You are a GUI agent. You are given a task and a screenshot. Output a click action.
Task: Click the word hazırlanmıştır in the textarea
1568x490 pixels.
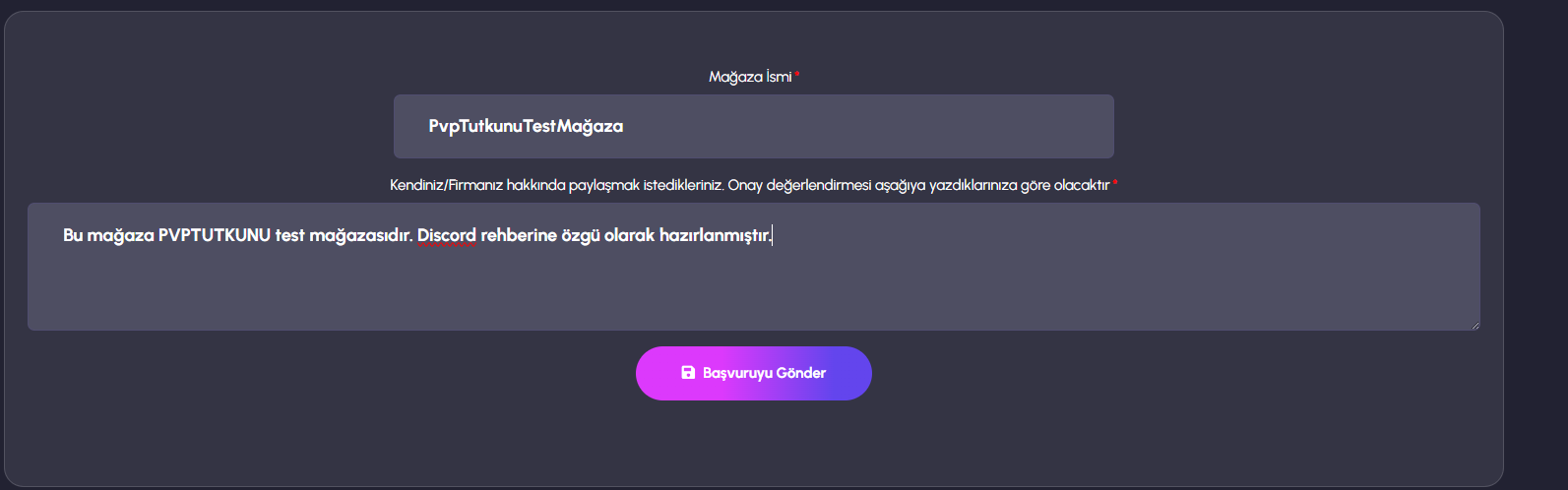[716, 236]
